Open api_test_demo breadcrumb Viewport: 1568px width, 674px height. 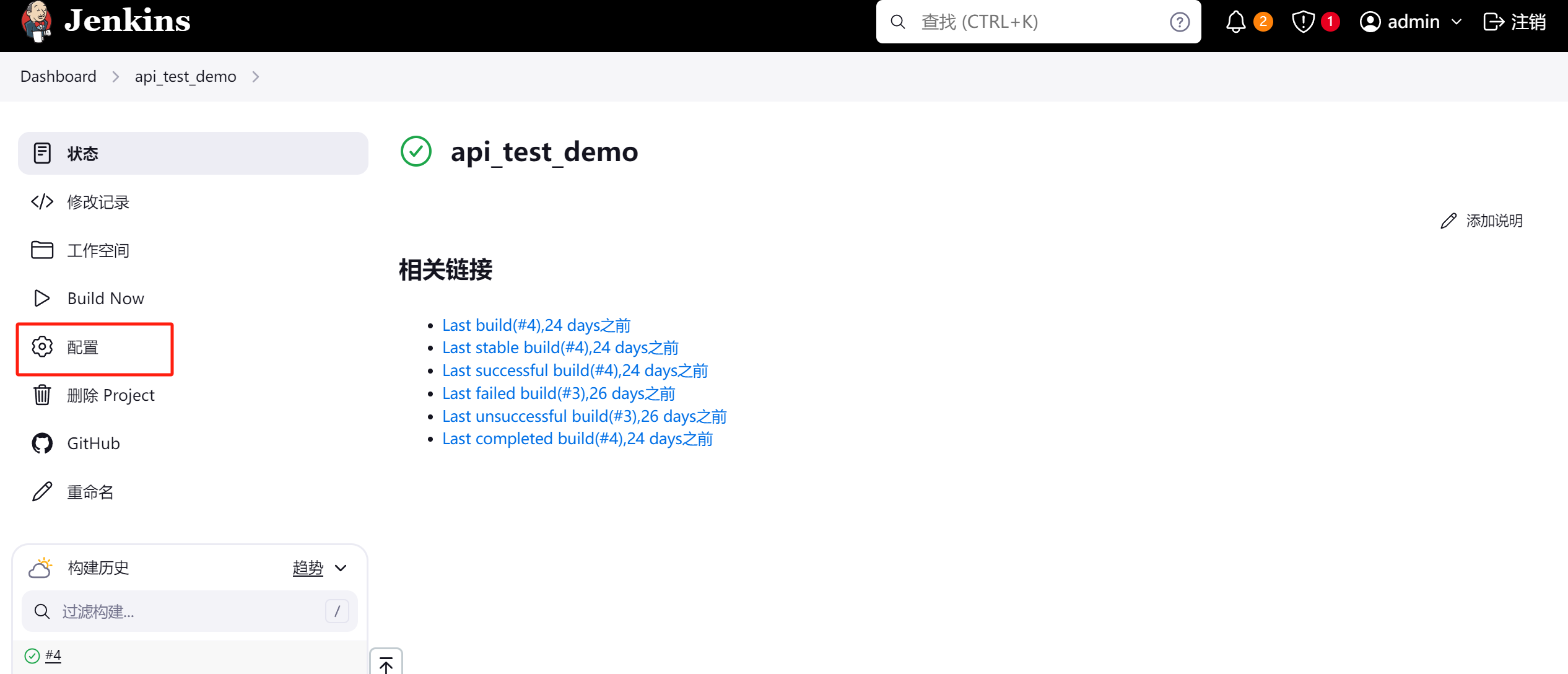point(186,76)
